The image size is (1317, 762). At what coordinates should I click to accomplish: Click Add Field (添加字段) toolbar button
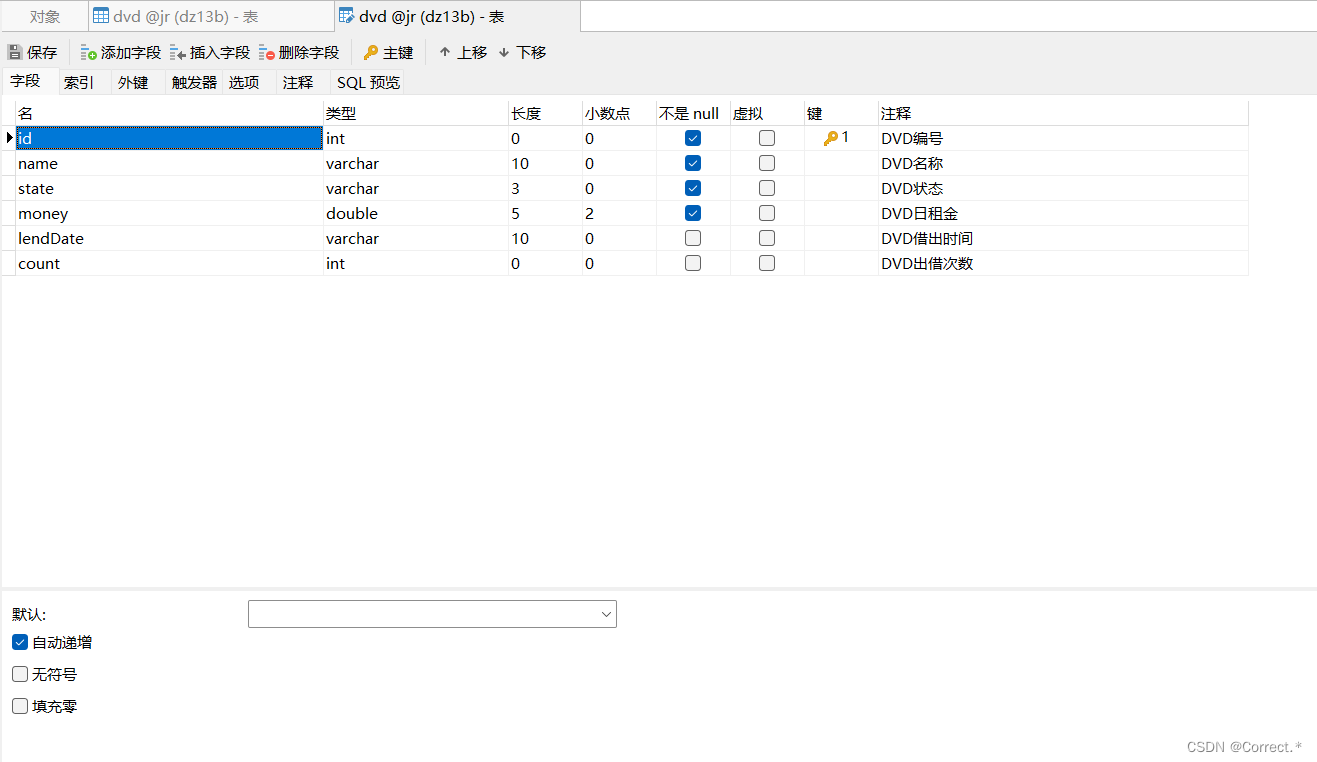120,52
